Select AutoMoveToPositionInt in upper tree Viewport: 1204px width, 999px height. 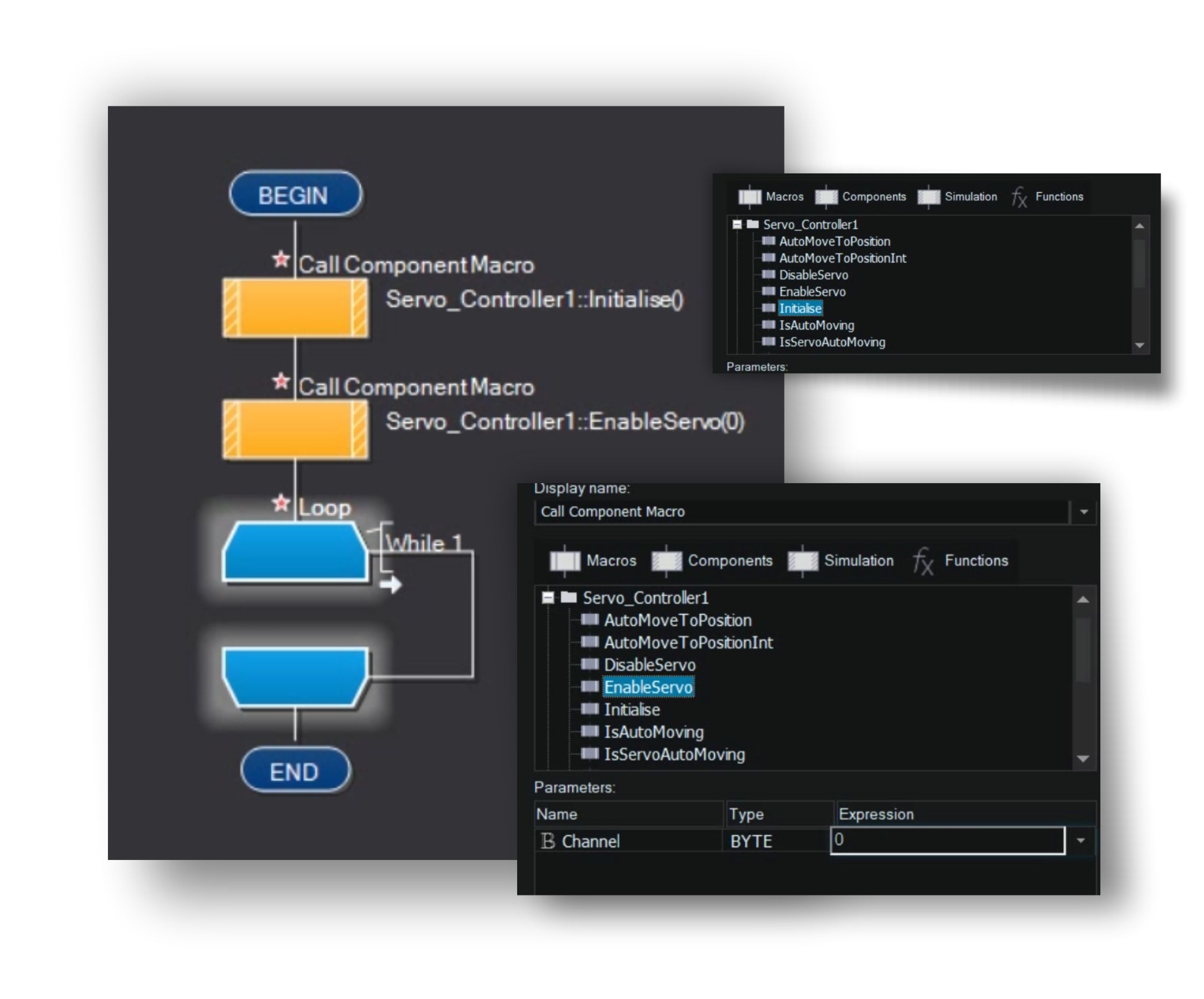point(842,259)
